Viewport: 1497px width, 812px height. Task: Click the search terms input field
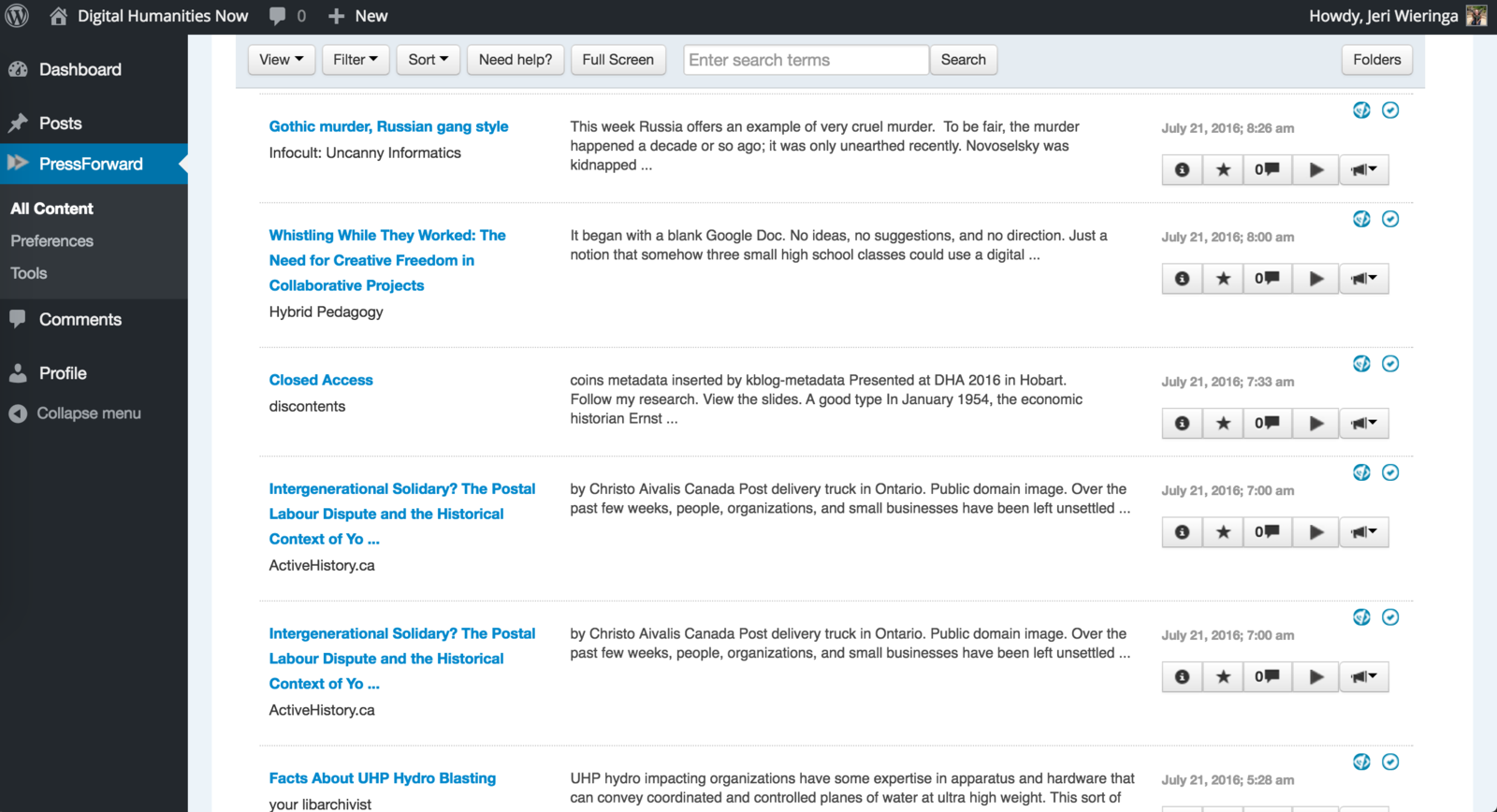[x=806, y=60]
